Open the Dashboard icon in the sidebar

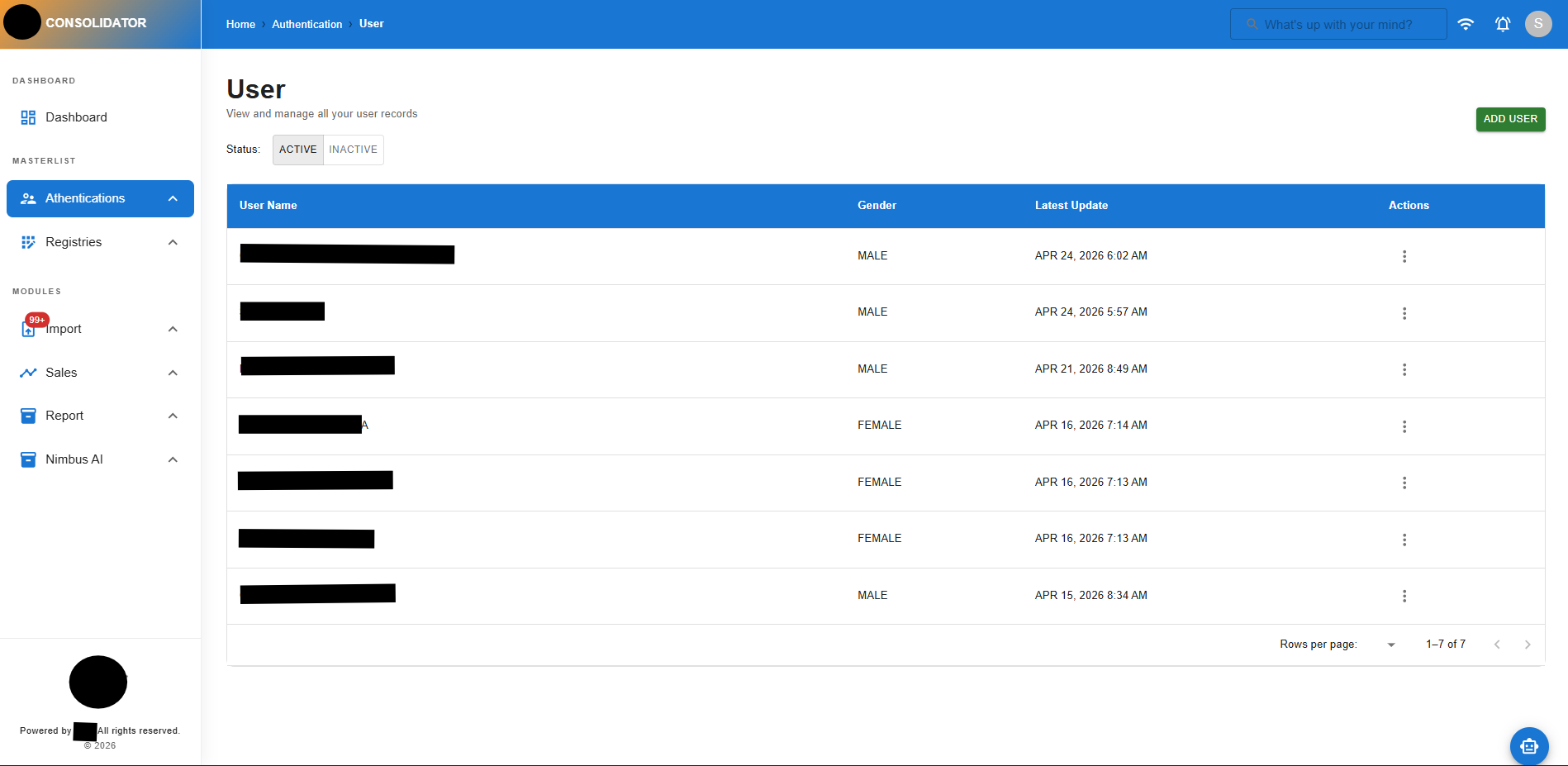[28, 117]
